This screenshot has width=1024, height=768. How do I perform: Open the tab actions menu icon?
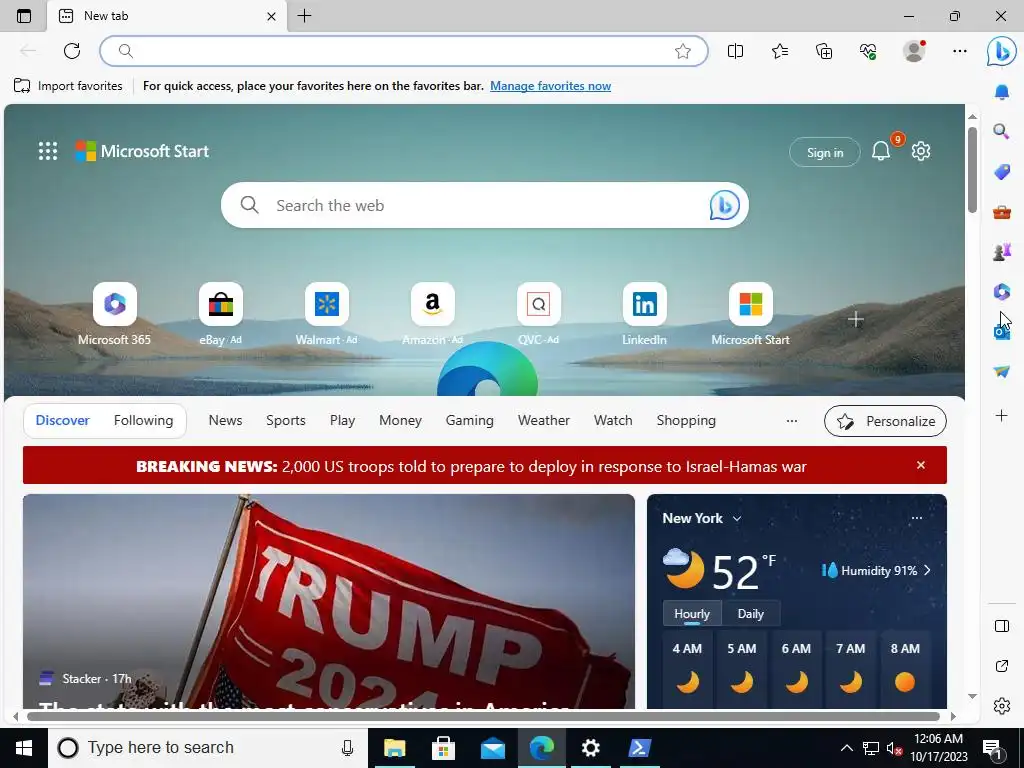pyautogui.click(x=24, y=16)
